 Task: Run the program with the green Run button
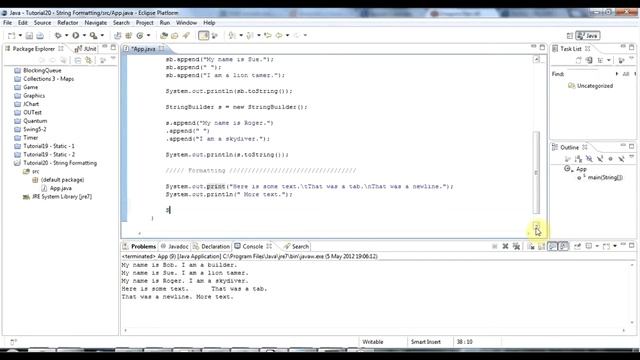[76, 36]
